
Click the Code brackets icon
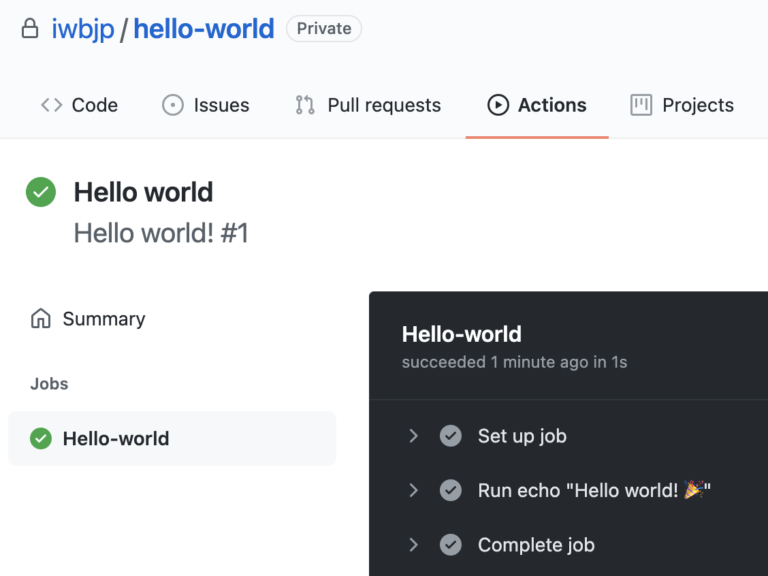(51, 105)
